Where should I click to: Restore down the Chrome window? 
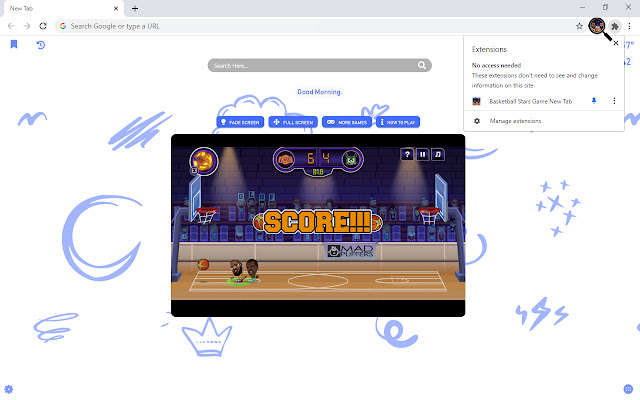coord(605,7)
